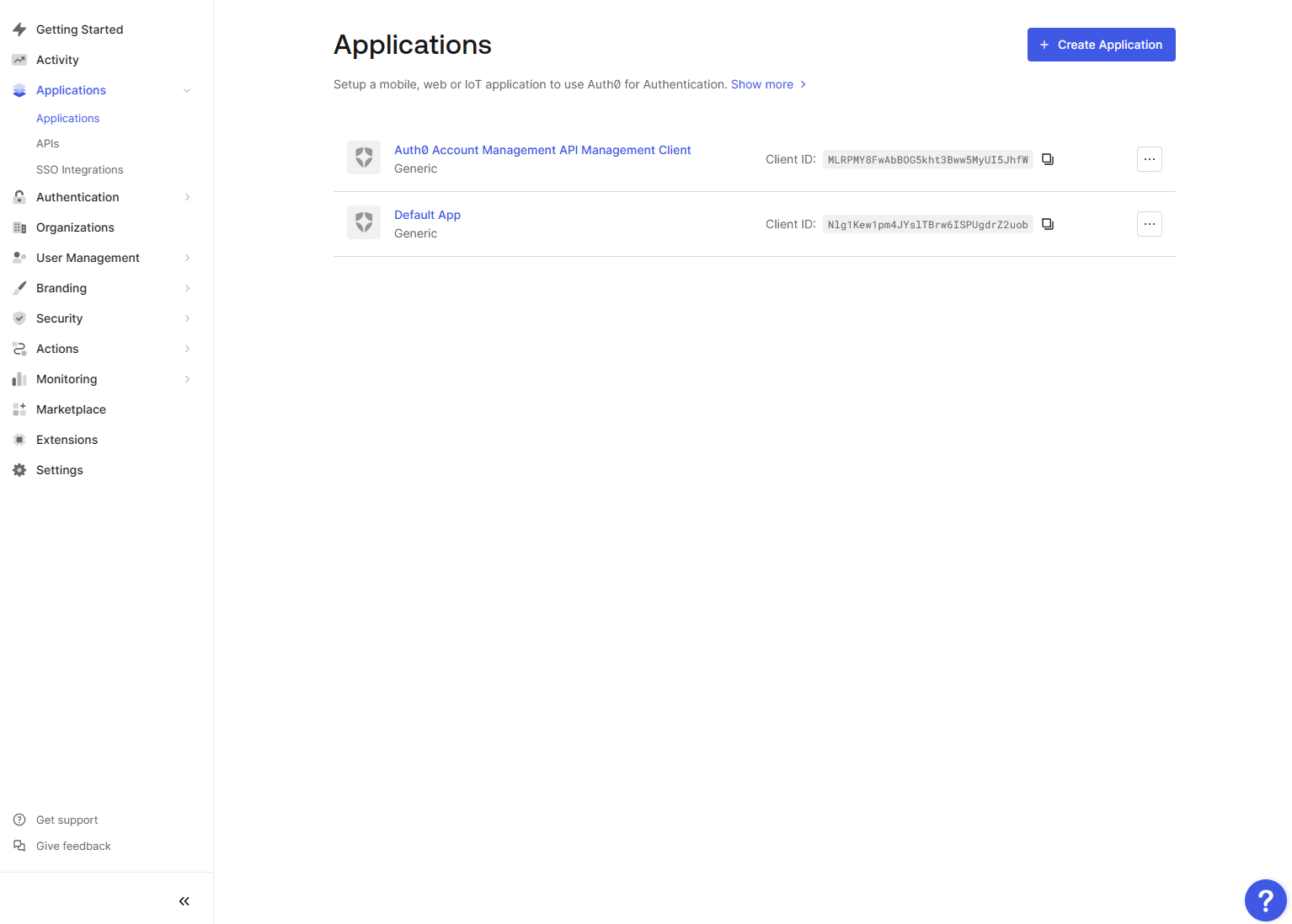
Task: Copy the Management Client's Client ID
Action: [x=1047, y=158]
